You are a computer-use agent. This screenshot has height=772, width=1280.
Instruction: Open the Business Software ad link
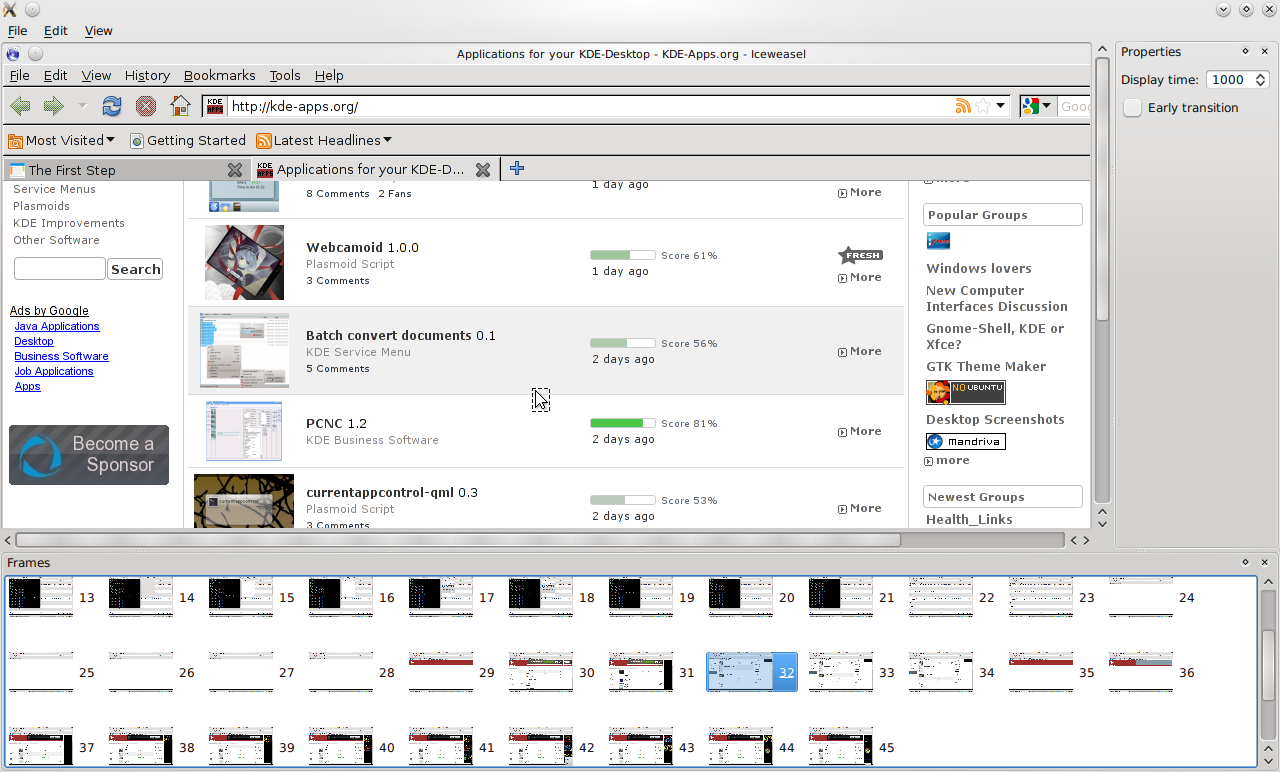tap(61, 356)
